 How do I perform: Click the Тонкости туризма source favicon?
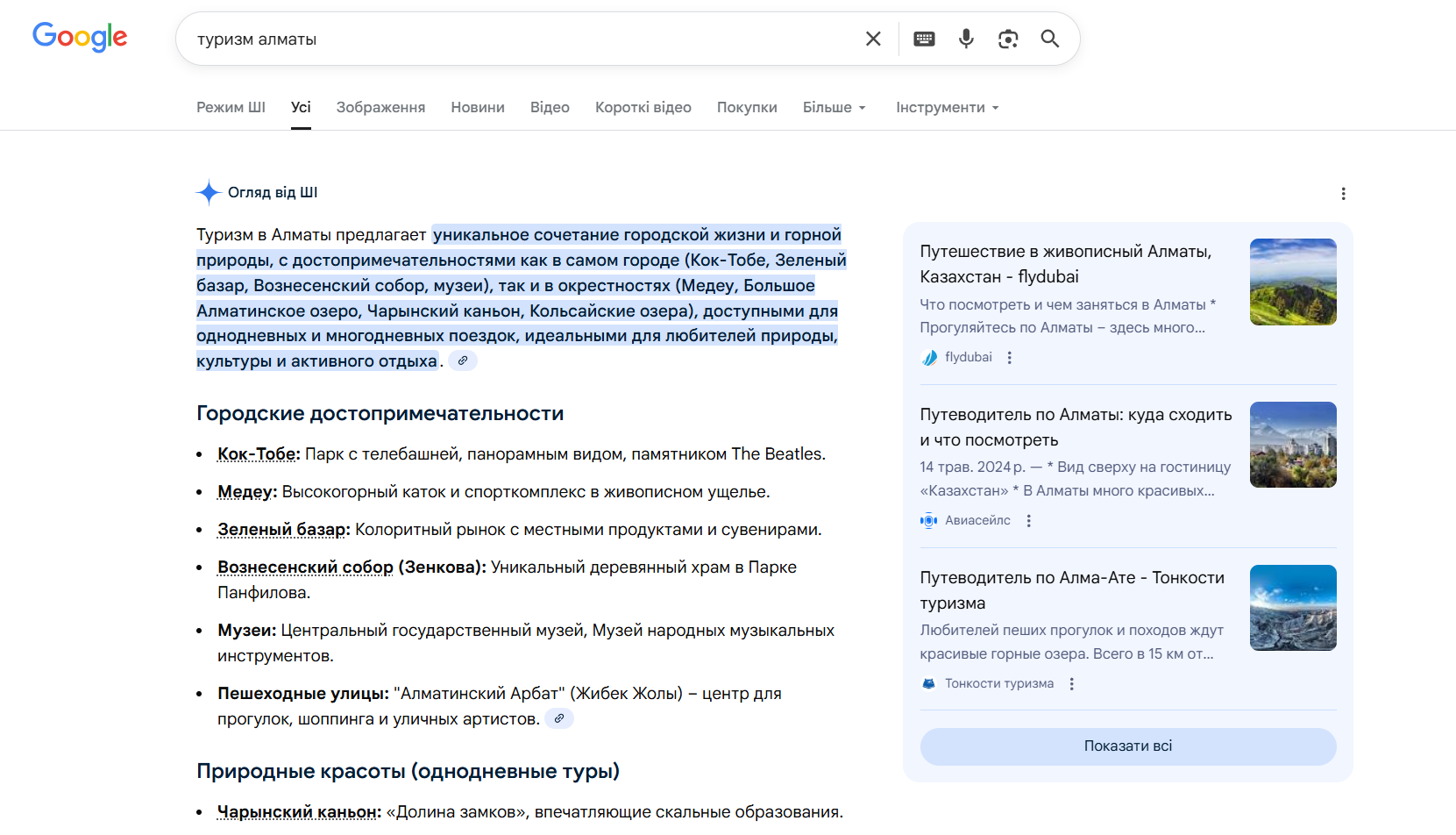pos(929,684)
